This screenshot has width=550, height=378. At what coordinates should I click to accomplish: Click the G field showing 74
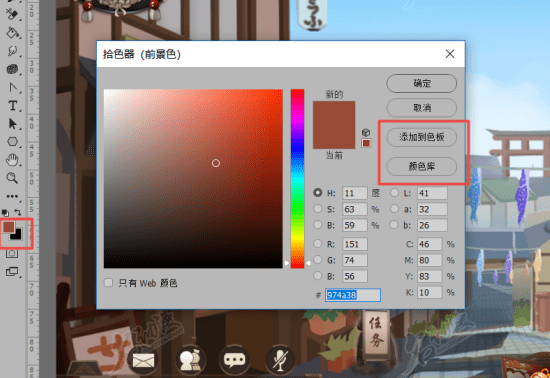355,260
